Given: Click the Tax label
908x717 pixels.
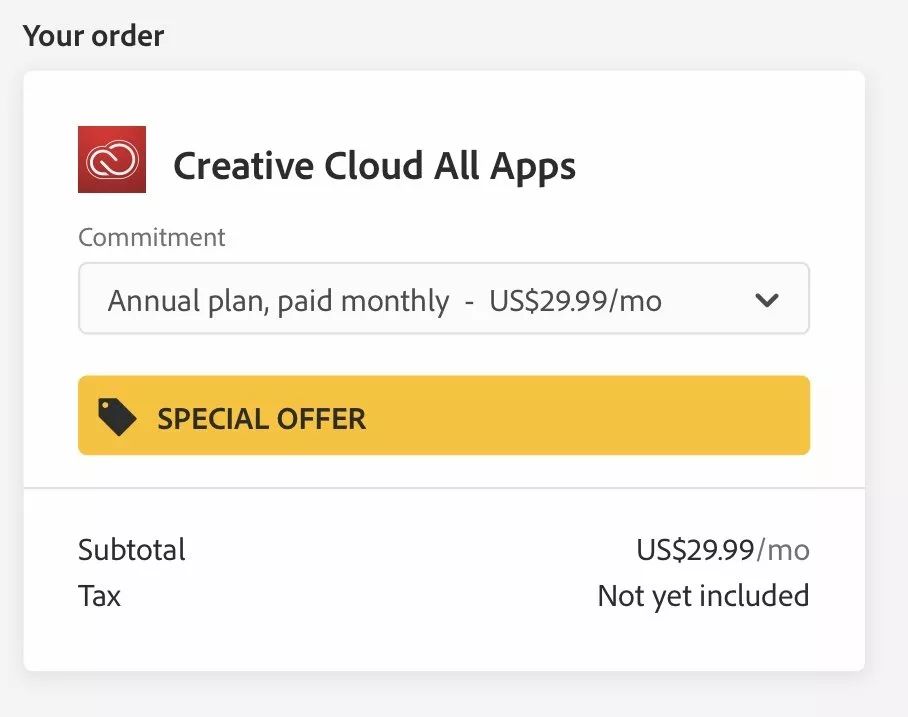Looking at the screenshot, I should click(x=99, y=596).
